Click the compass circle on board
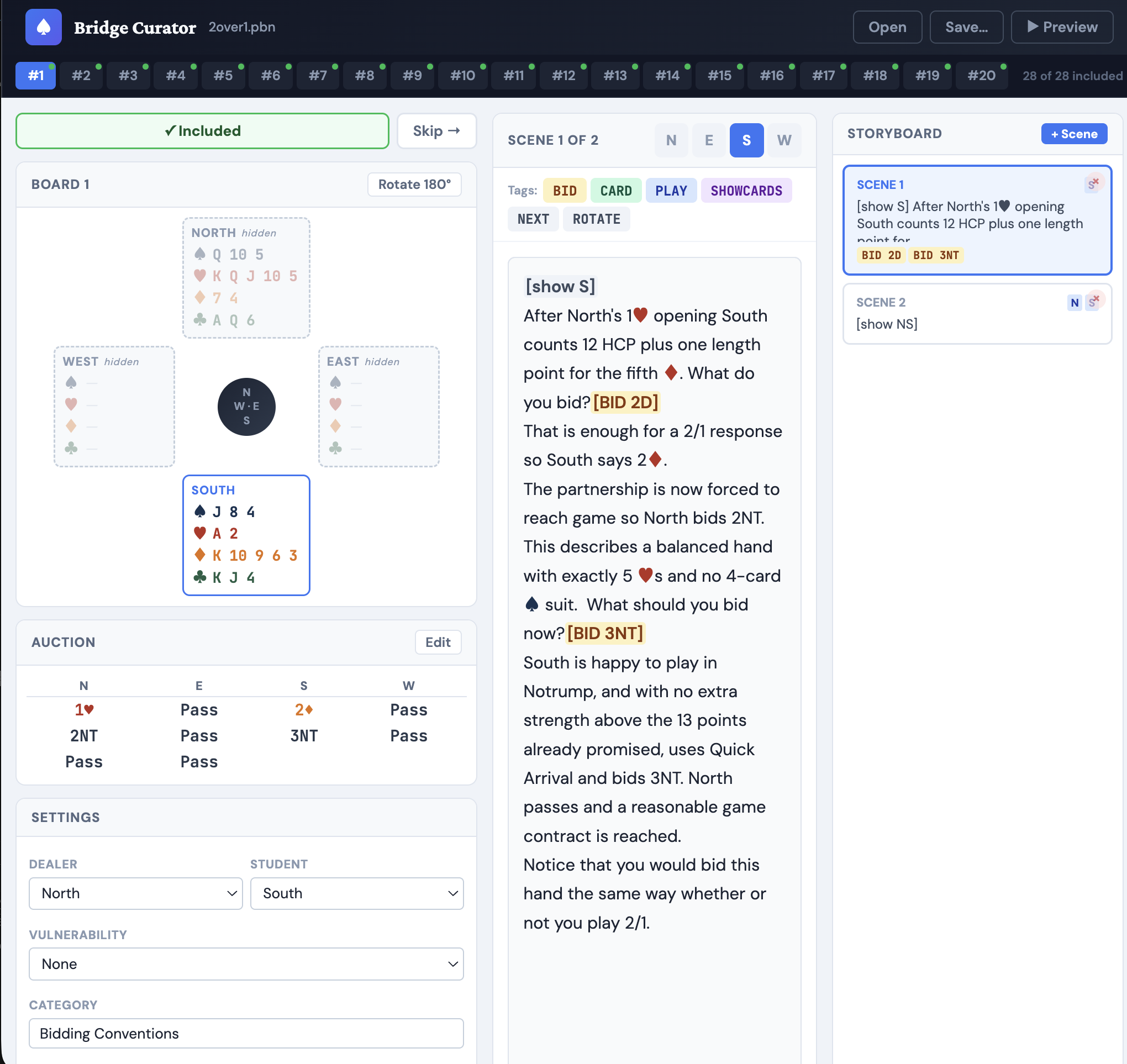Image resolution: width=1127 pixels, height=1064 pixels. 246,407
